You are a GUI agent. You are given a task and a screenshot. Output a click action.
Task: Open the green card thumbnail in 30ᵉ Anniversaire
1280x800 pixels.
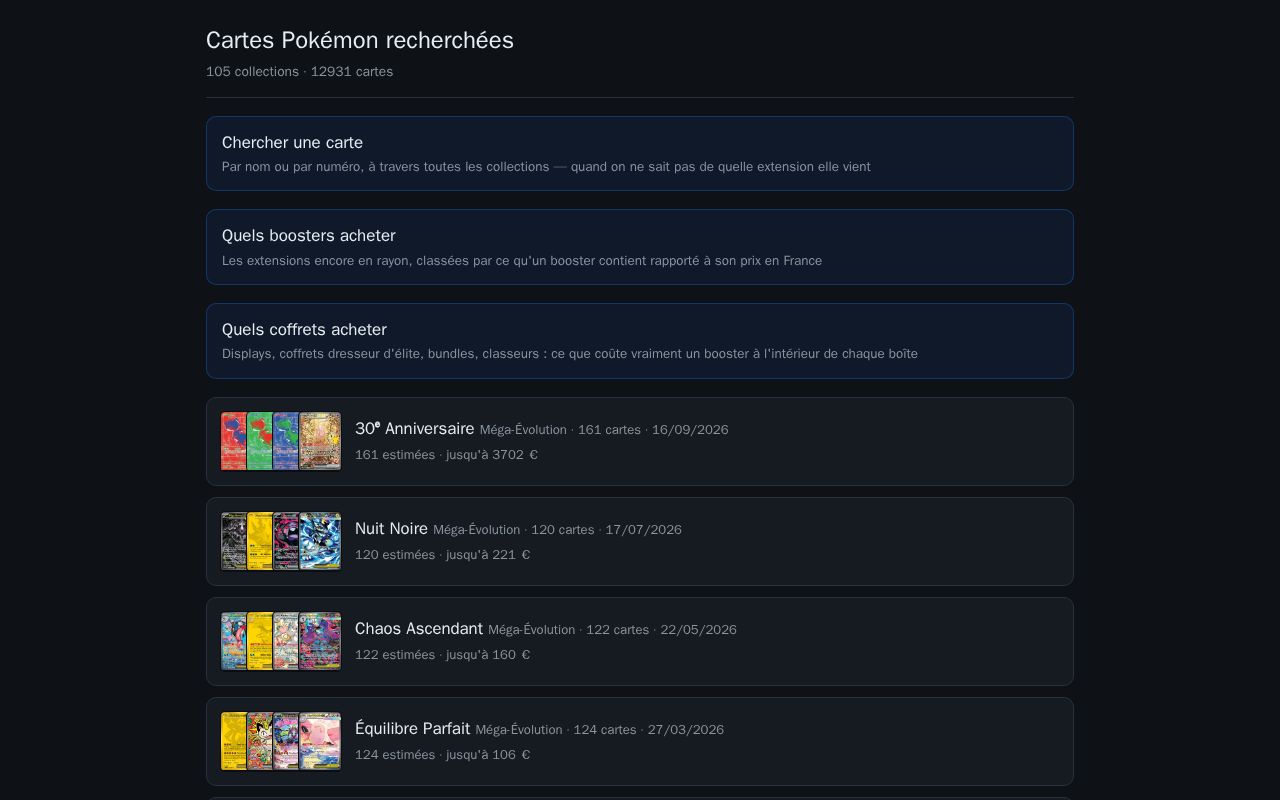click(x=260, y=441)
